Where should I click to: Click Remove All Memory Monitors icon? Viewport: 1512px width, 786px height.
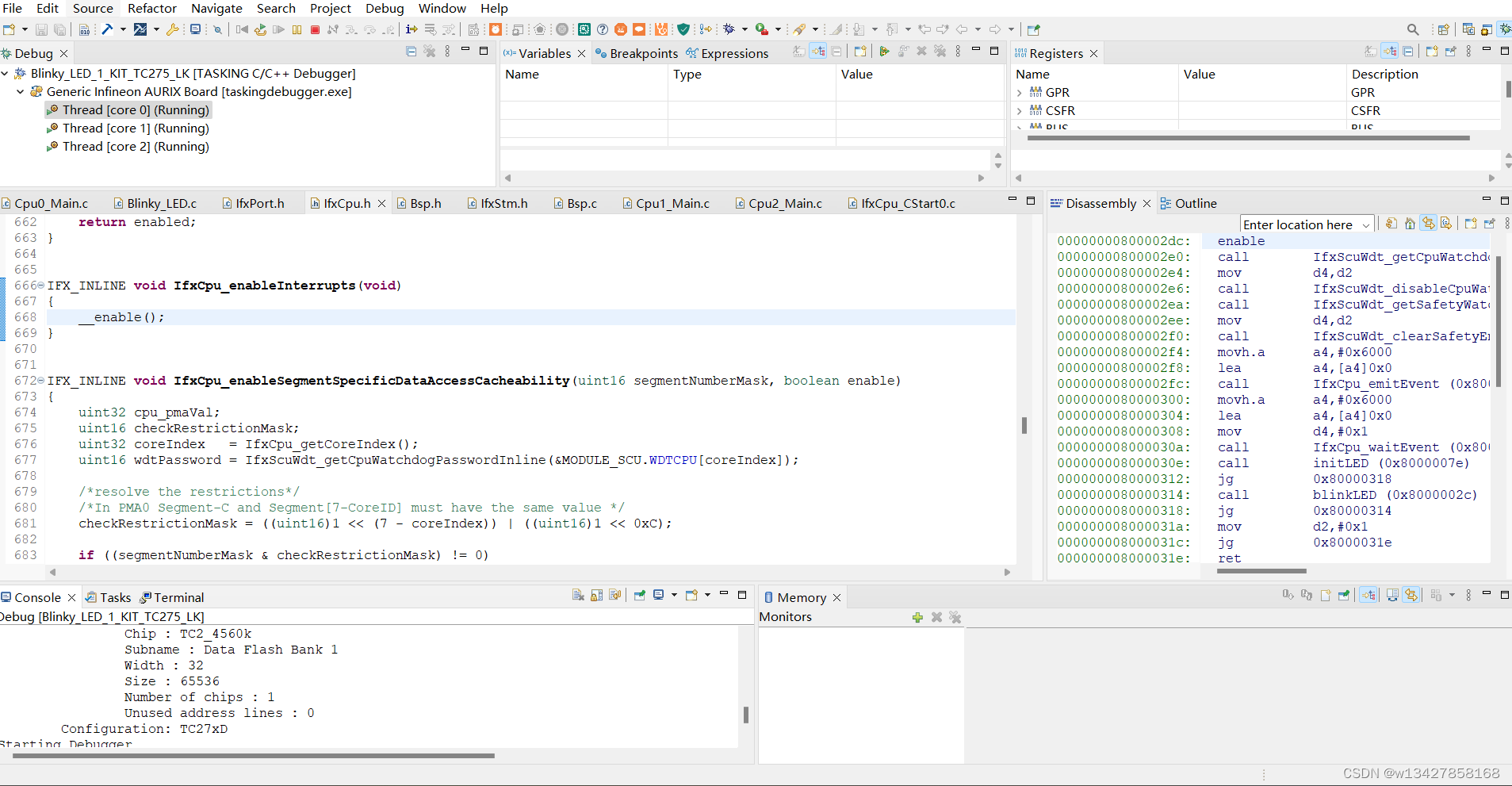coord(955,617)
